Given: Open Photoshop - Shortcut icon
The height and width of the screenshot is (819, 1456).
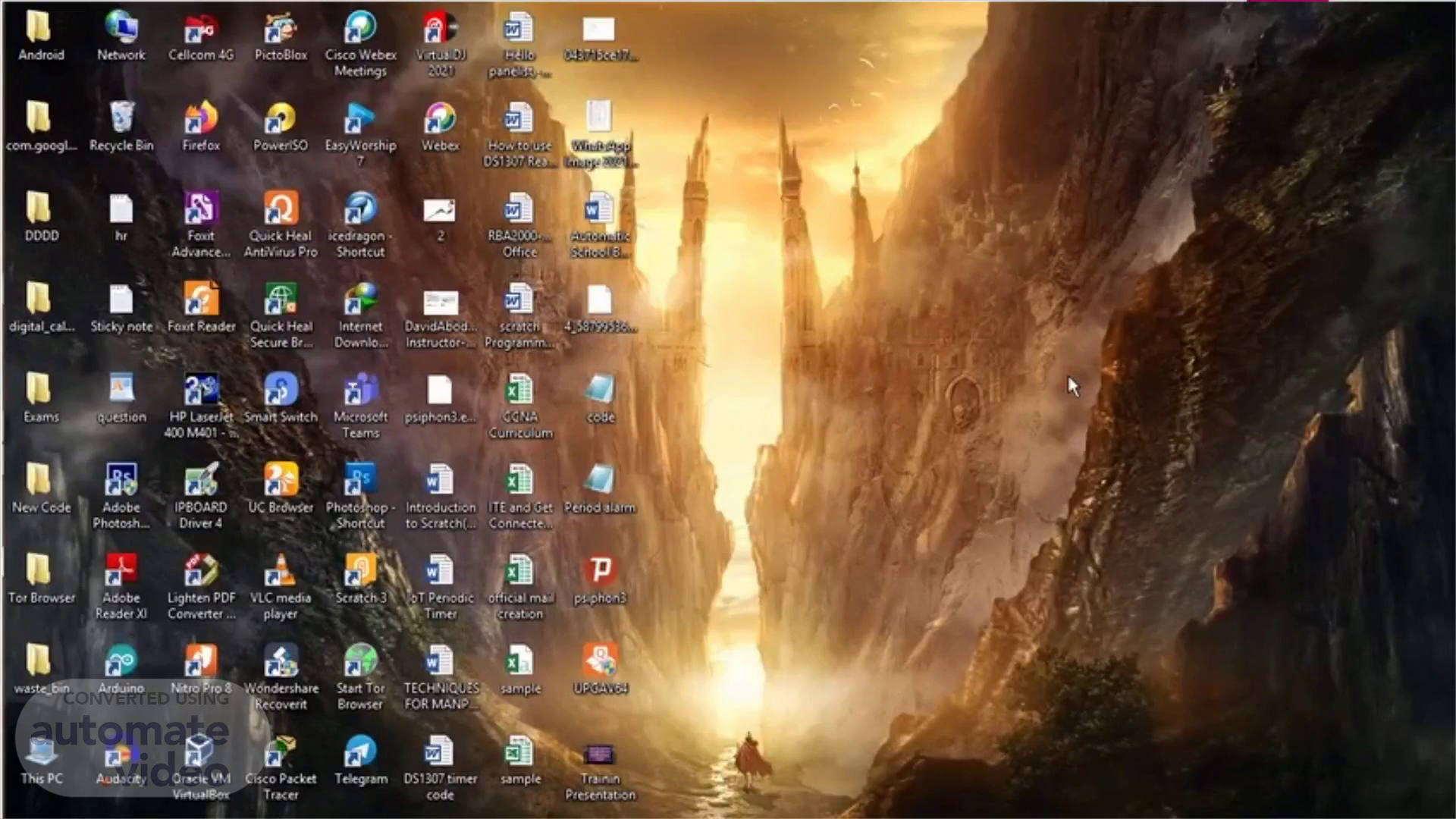Looking at the screenshot, I should pyautogui.click(x=360, y=495).
